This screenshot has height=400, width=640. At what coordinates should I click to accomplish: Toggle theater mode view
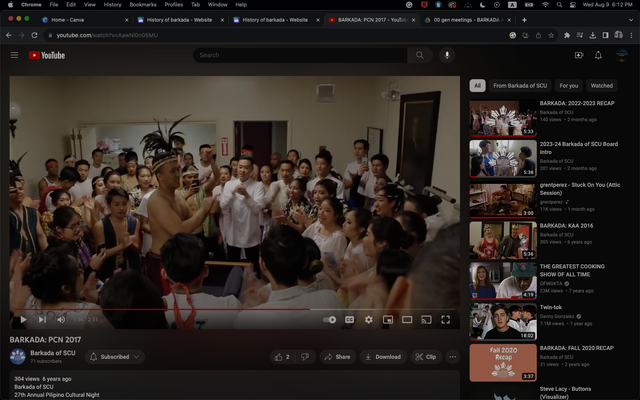pyautogui.click(x=407, y=320)
